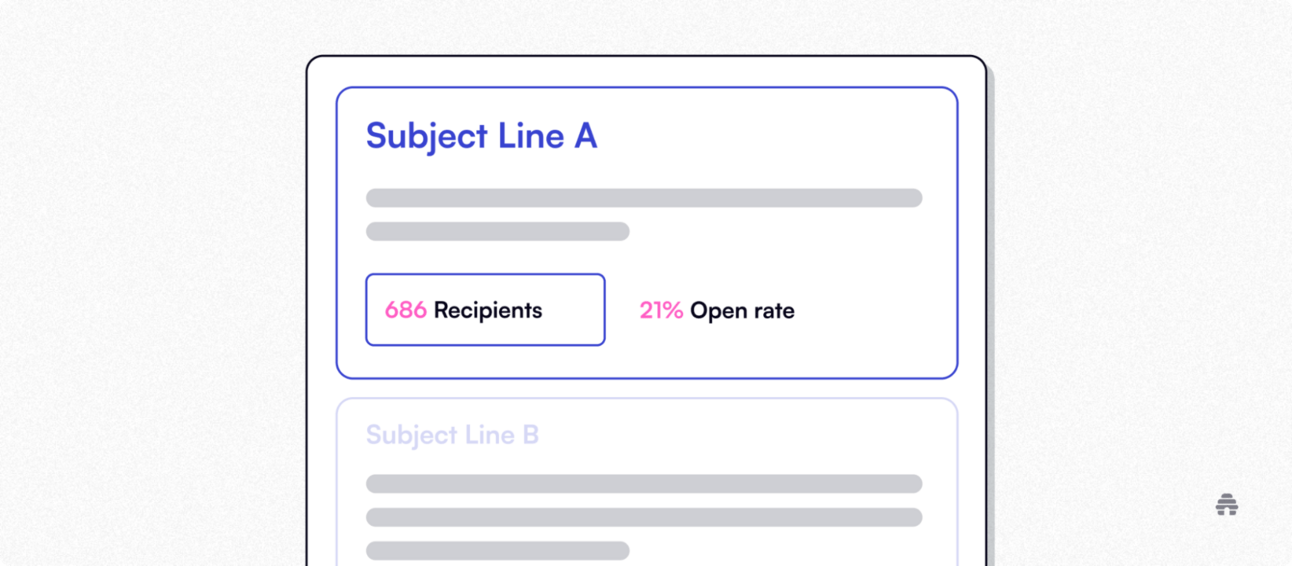The image size is (1292, 566).
Task: Select the faded Subject Line B heading
Action: click(452, 435)
